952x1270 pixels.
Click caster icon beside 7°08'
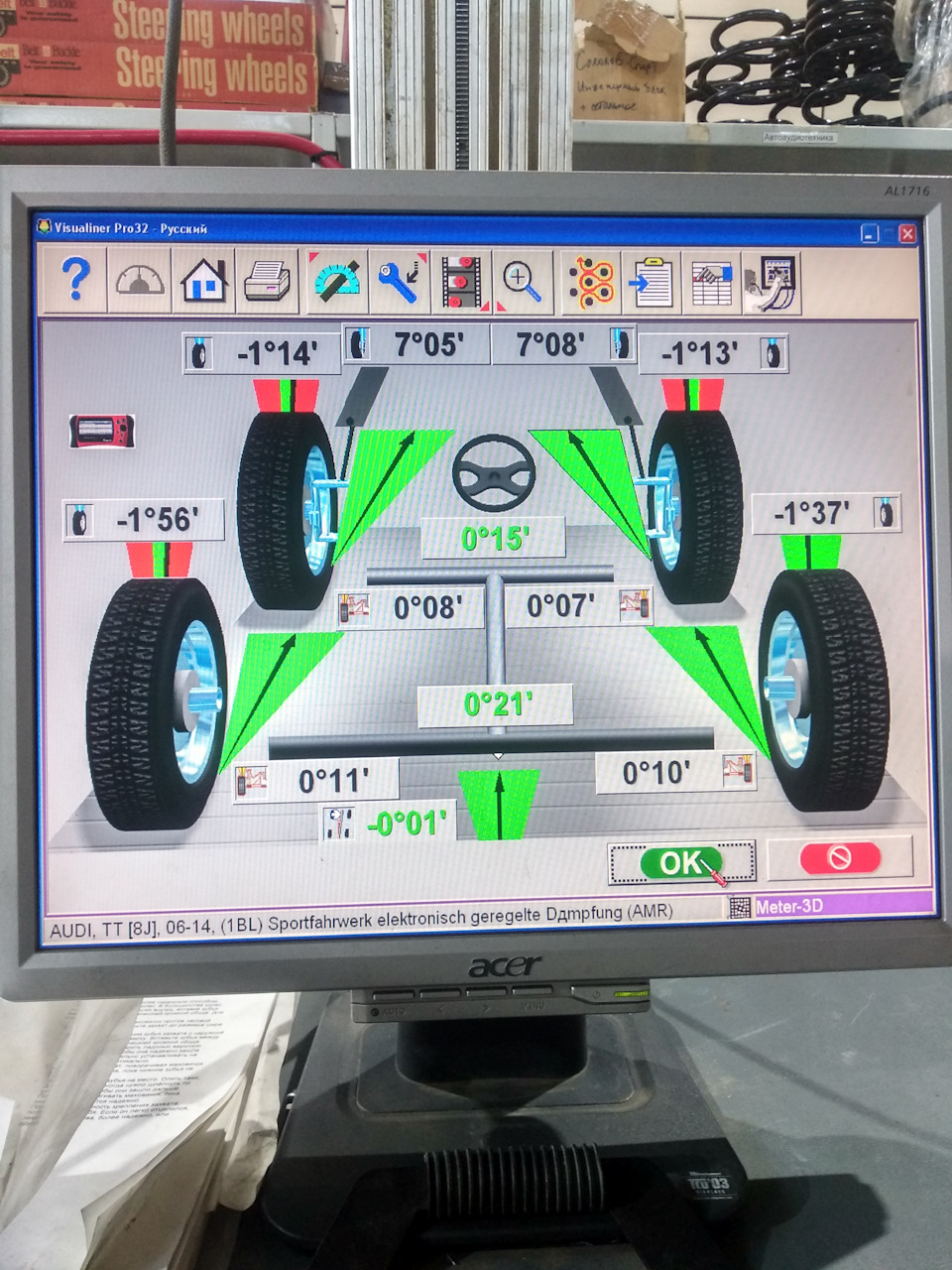click(x=622, y=344)
